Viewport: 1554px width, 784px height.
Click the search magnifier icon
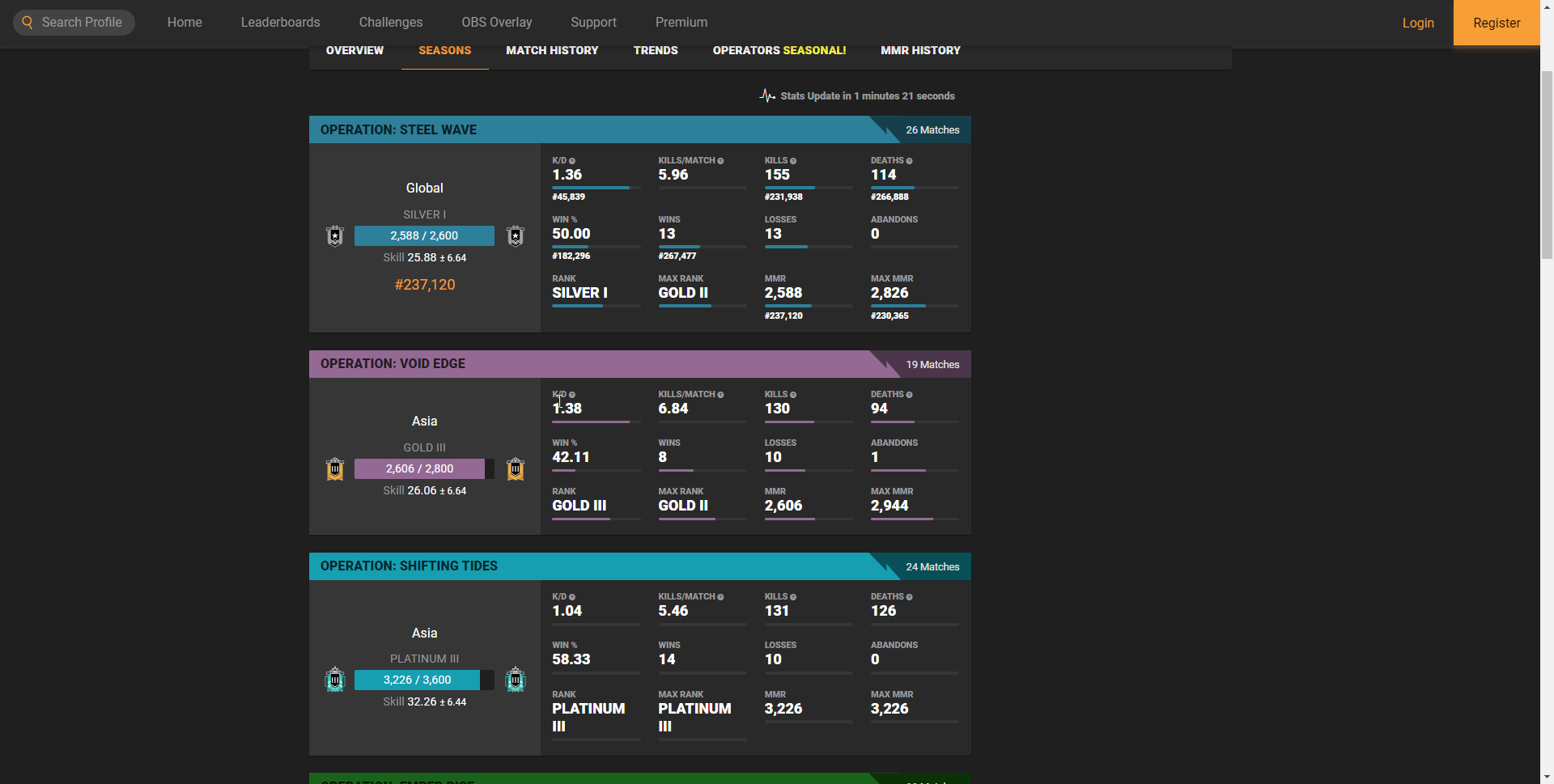tap(28, 23)
